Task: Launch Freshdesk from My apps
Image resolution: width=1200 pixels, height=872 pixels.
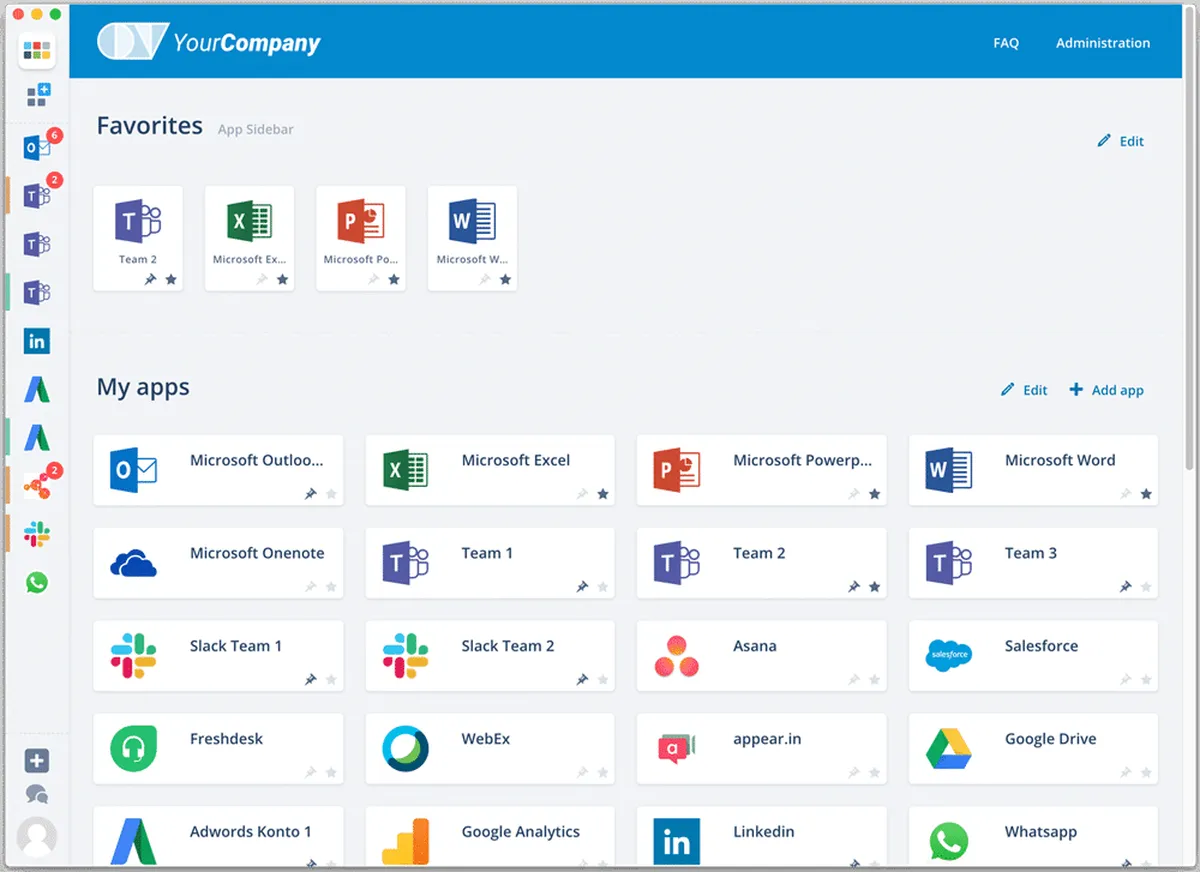Action: coord(218,749)
